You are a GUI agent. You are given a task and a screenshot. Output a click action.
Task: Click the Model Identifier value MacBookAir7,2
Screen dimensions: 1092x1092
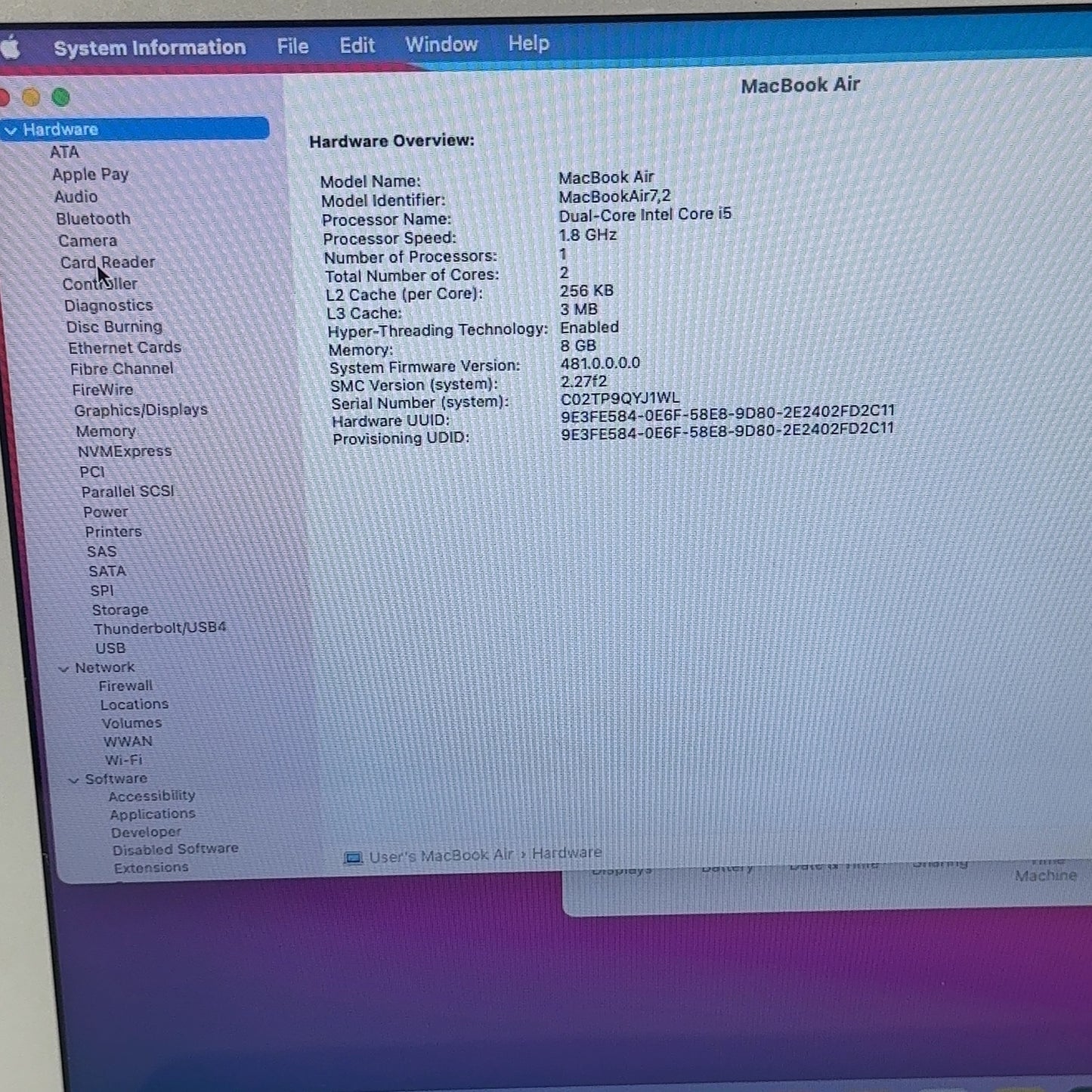[614, 196]
